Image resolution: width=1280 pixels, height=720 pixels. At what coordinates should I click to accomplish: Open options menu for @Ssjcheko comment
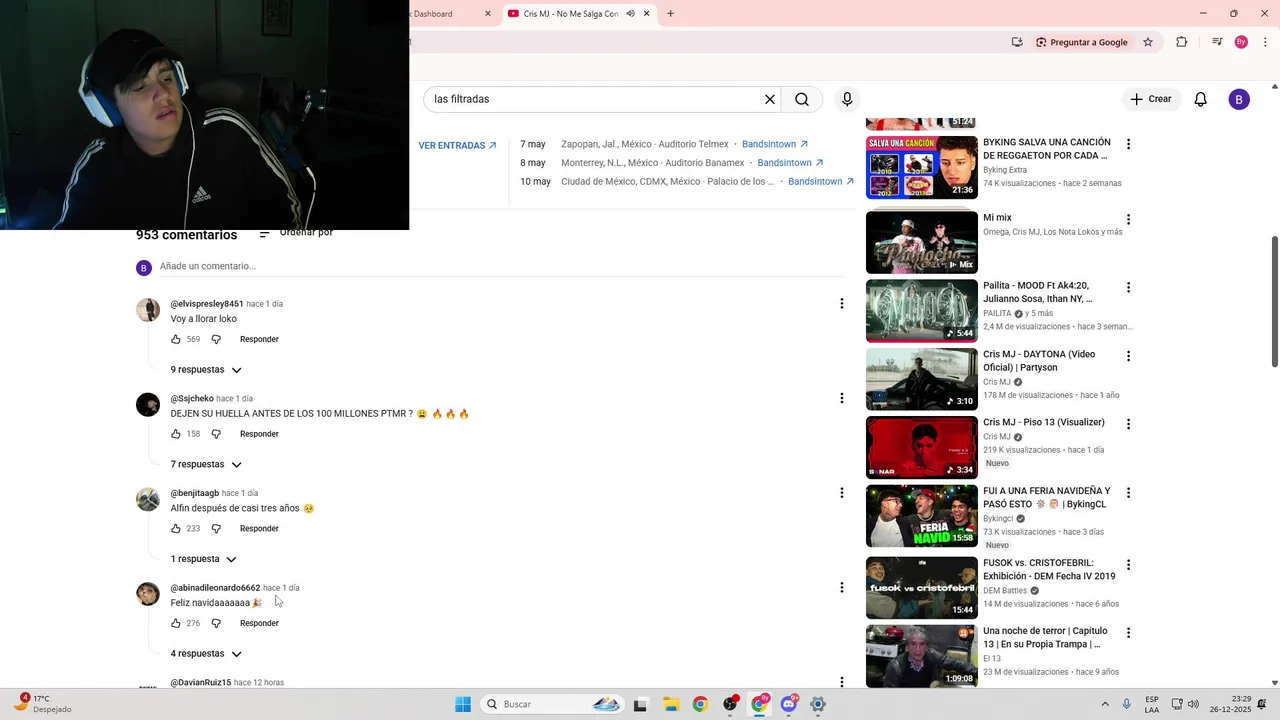pos(841,398)
